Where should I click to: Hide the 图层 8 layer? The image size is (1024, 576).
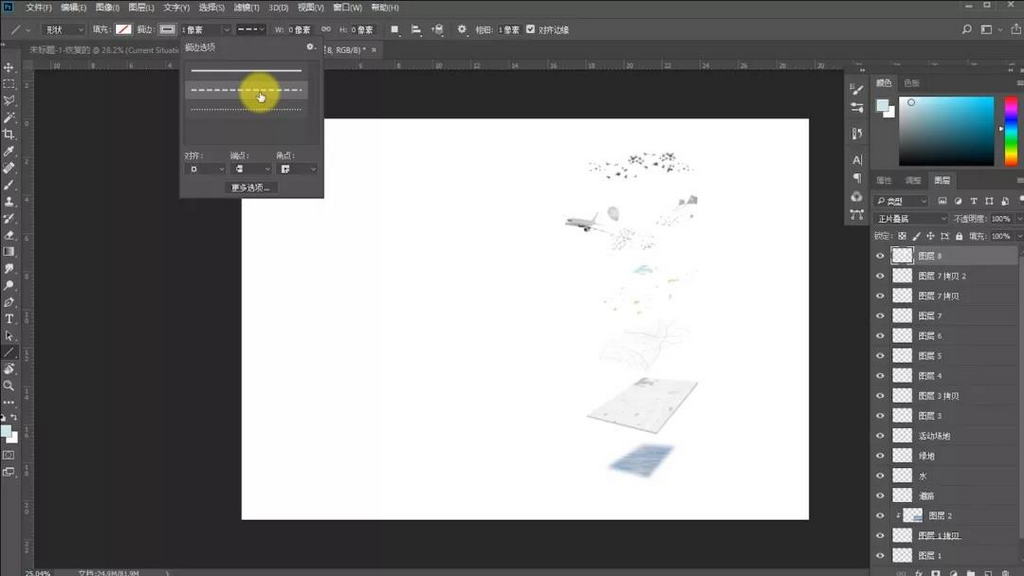[880, 256]
